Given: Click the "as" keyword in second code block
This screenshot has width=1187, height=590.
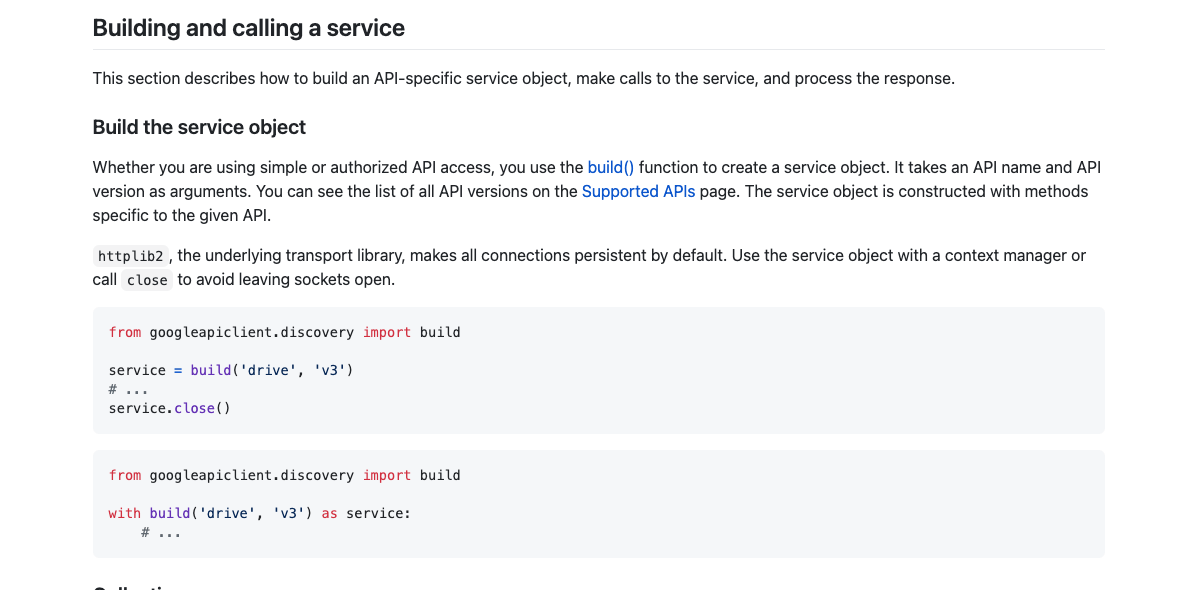Looking at the screenshot, I should pos(329,513).
